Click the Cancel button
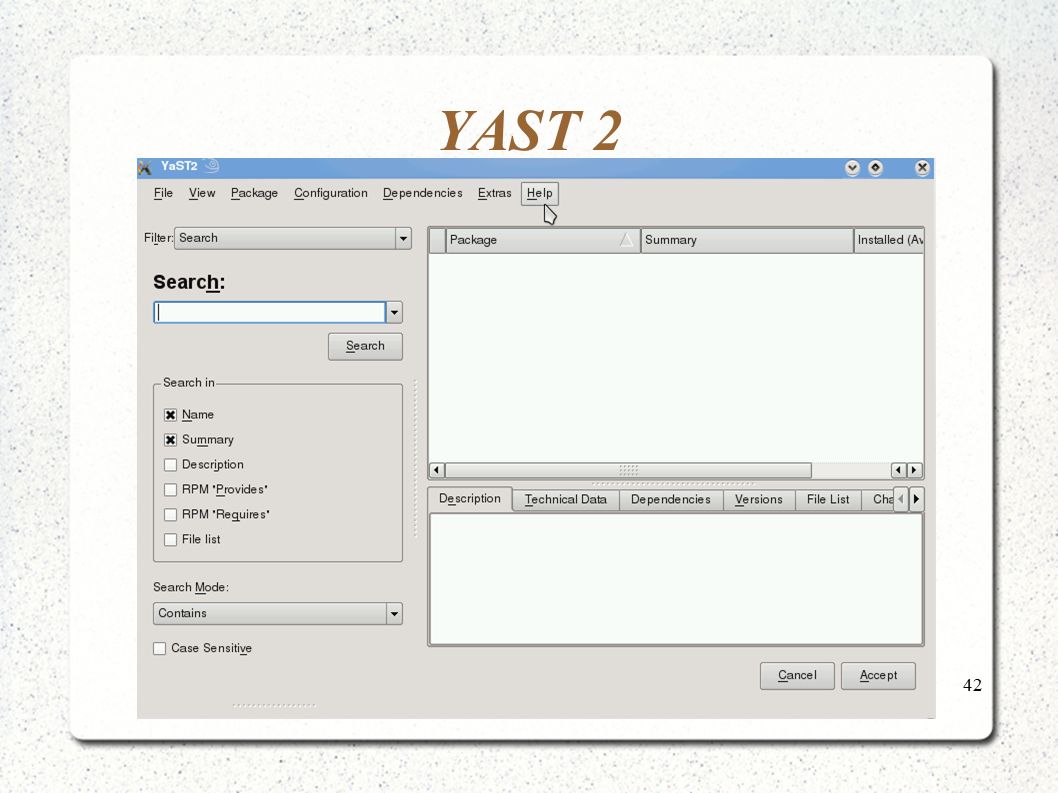 point(797,676)
